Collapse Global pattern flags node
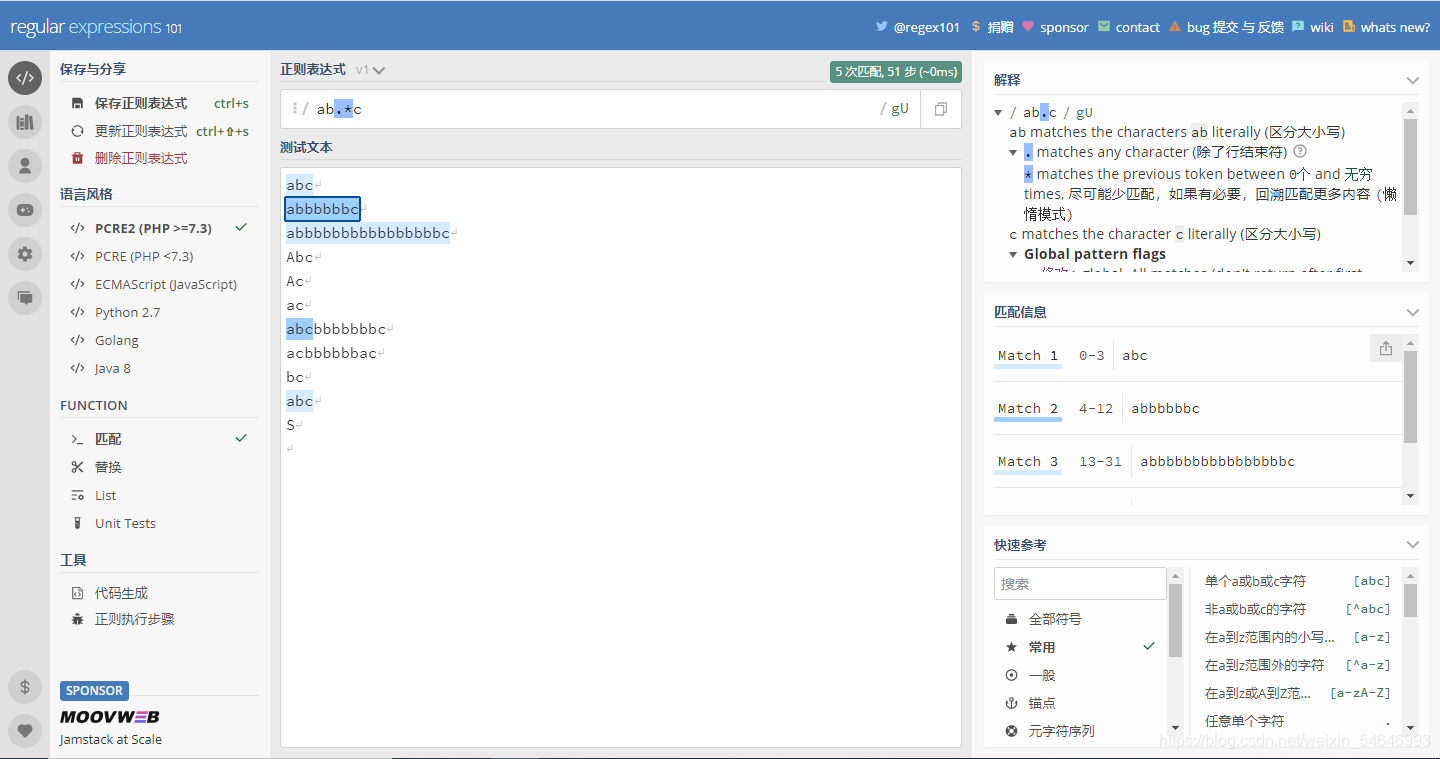 click(1013, 254)
